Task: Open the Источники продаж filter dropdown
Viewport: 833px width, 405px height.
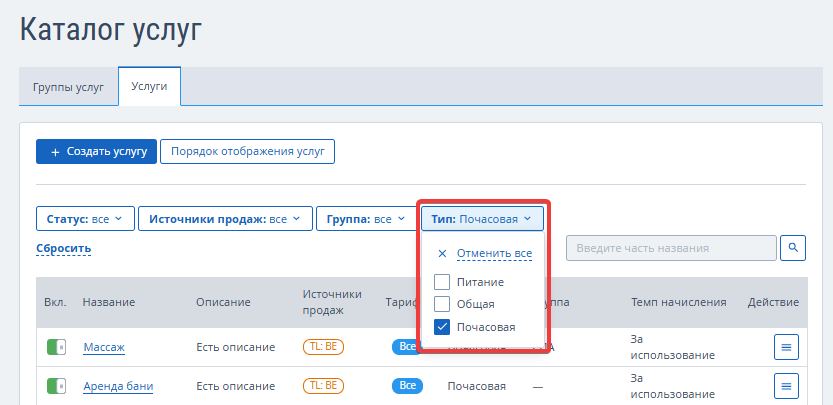Action: (225, 218)
